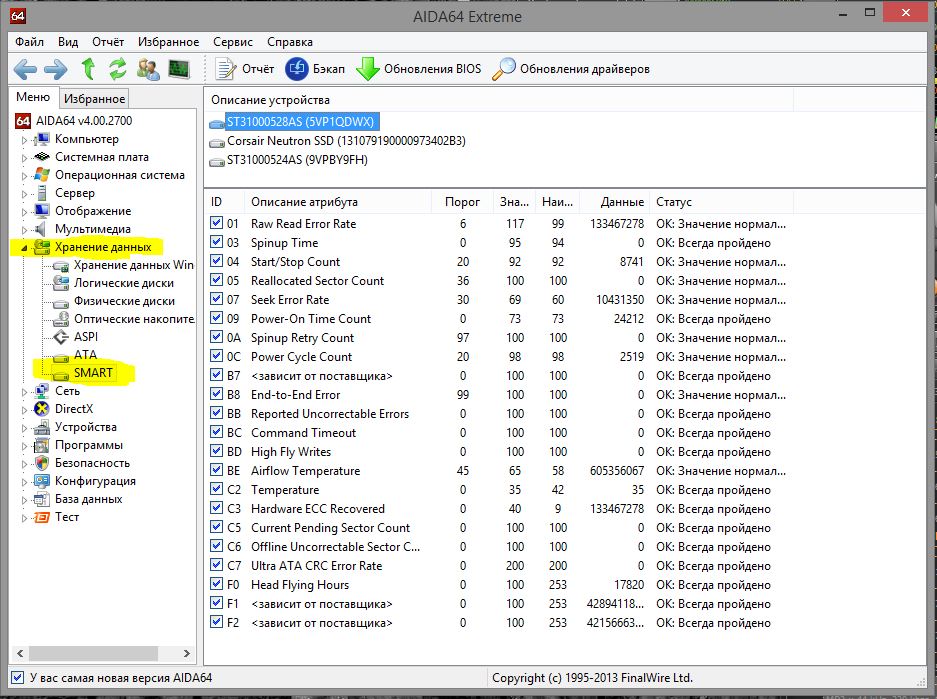Click the Бэкап blue round icon
Screen dimensions: 937x699
tap(296, 69)
